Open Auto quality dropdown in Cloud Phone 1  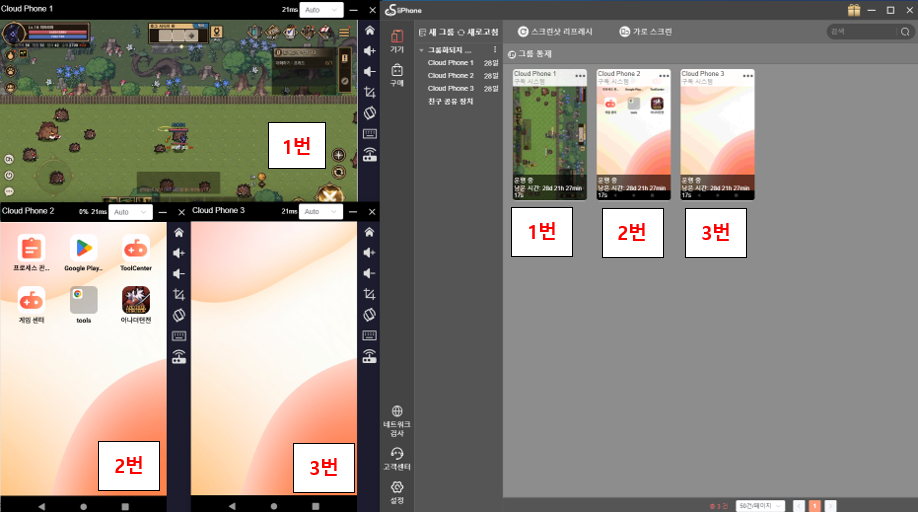click(x=321, y=10)
